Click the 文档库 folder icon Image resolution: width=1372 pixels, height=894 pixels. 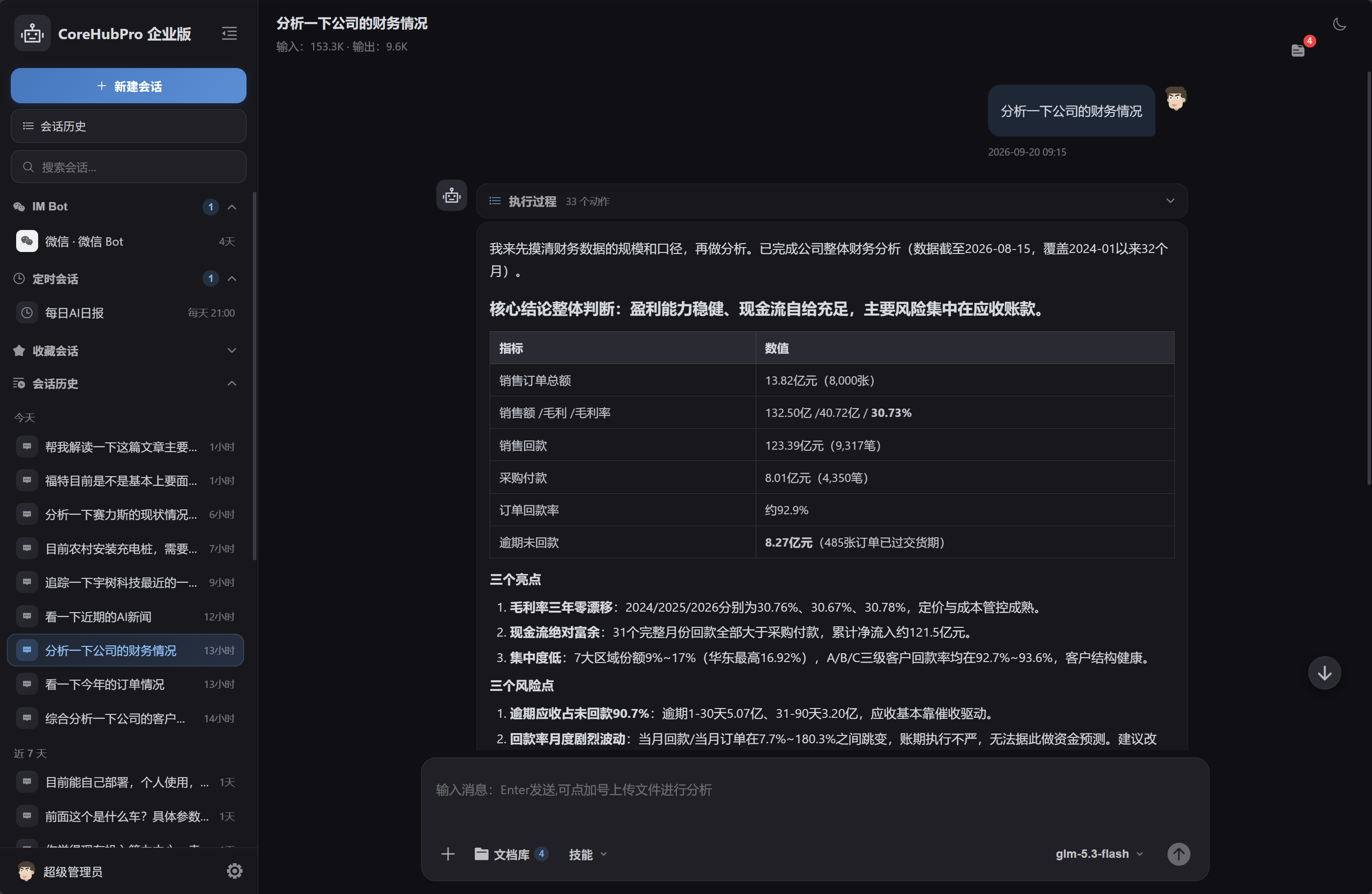click(481, 853)
